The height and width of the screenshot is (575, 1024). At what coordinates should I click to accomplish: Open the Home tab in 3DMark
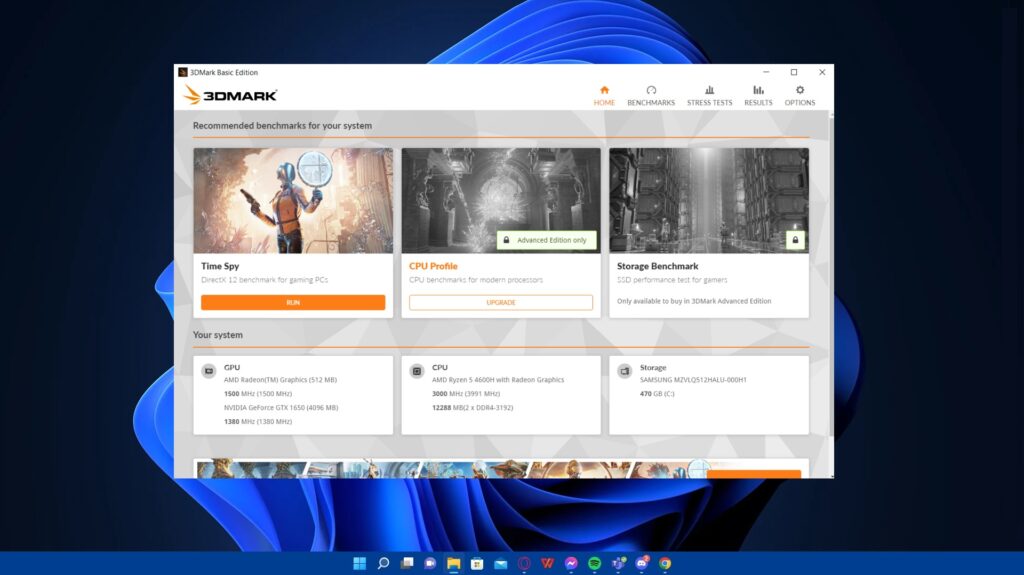click(604, 95)
